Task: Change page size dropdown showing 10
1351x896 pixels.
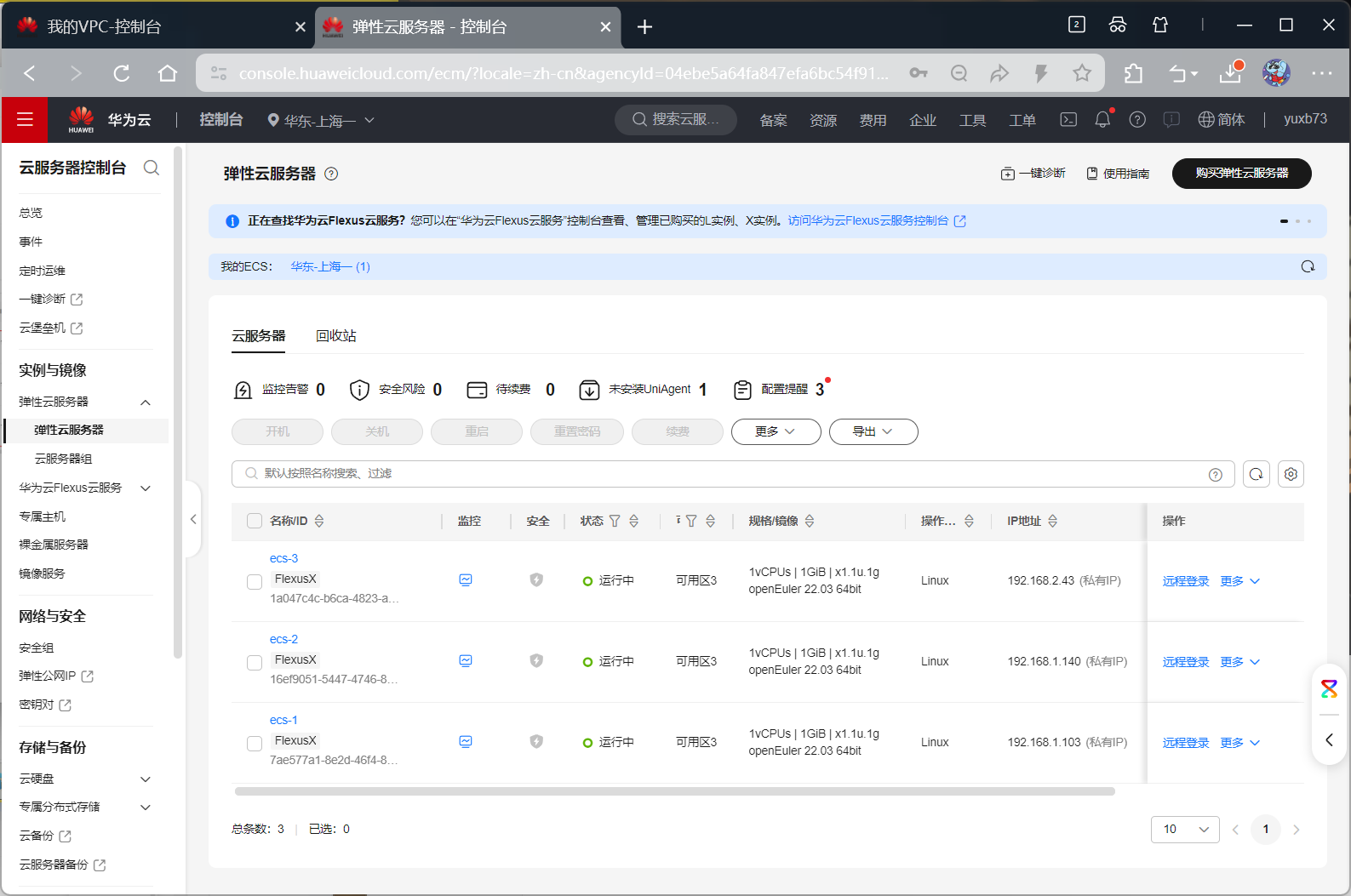Action: pos(1185,829)
